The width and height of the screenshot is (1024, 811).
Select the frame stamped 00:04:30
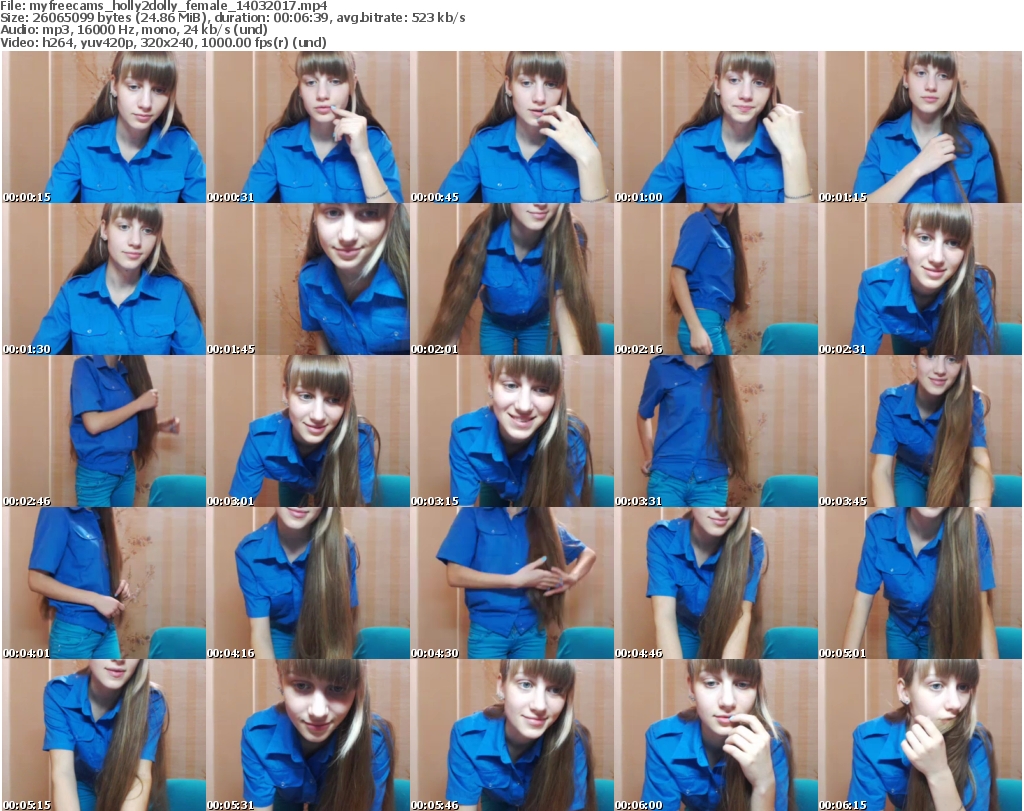tap(512, 583)
